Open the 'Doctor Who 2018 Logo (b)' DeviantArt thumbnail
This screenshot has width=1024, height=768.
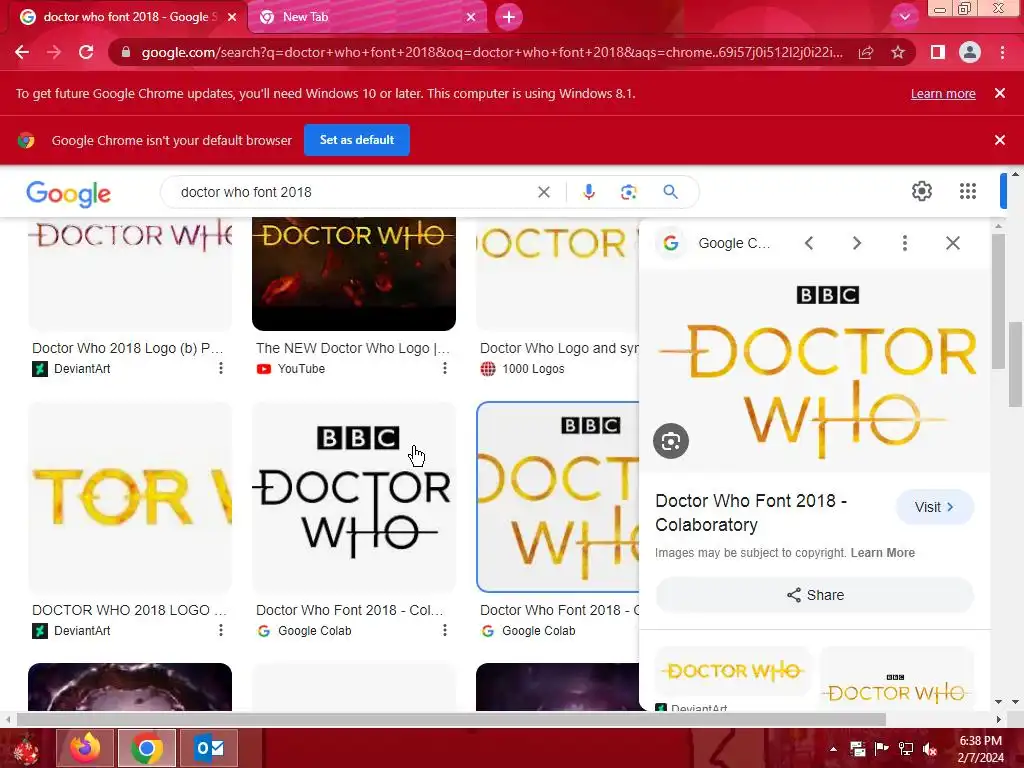click(130, 274)
